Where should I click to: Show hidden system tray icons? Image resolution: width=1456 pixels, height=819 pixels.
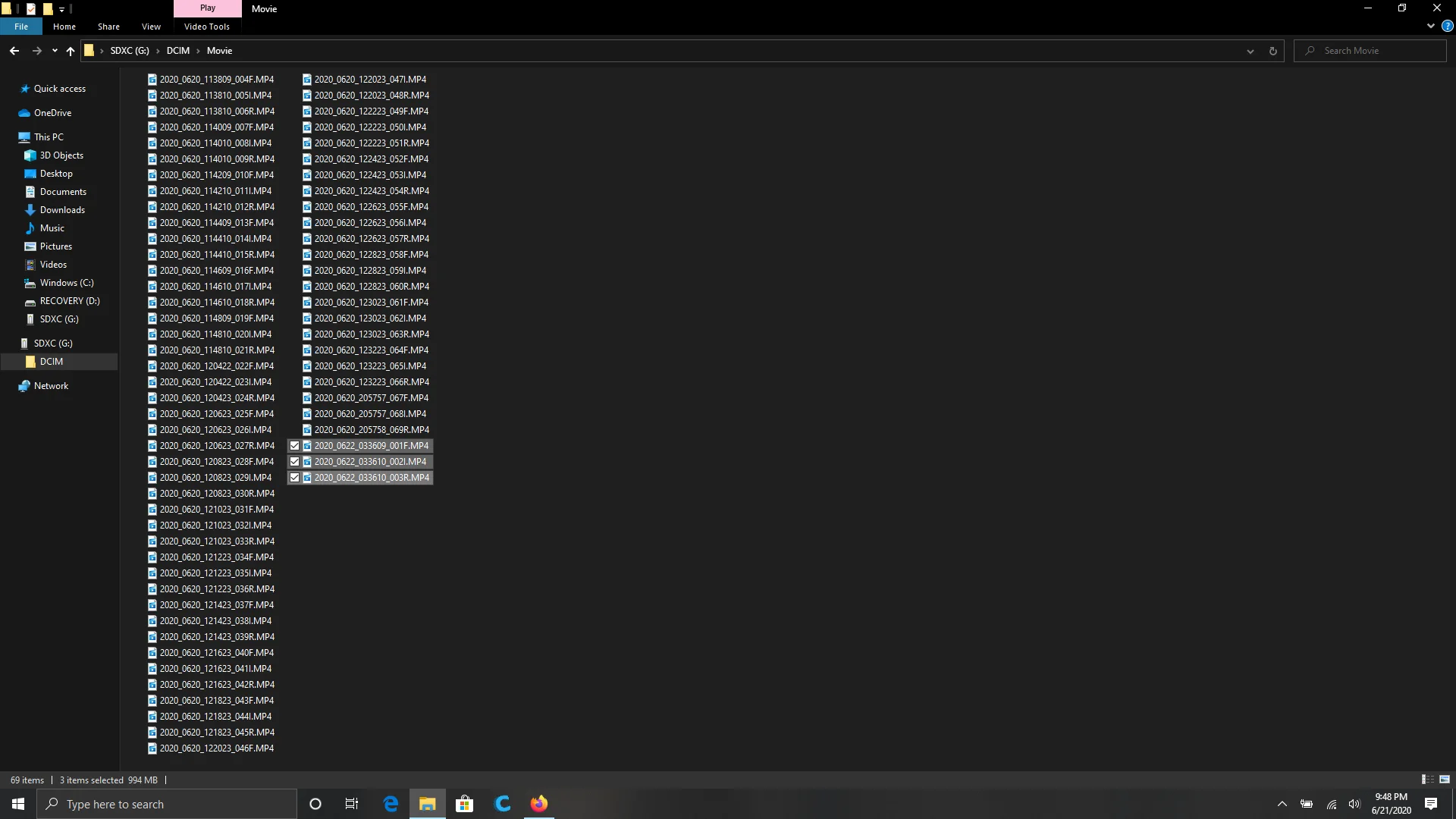click(x=1282, y=804)
